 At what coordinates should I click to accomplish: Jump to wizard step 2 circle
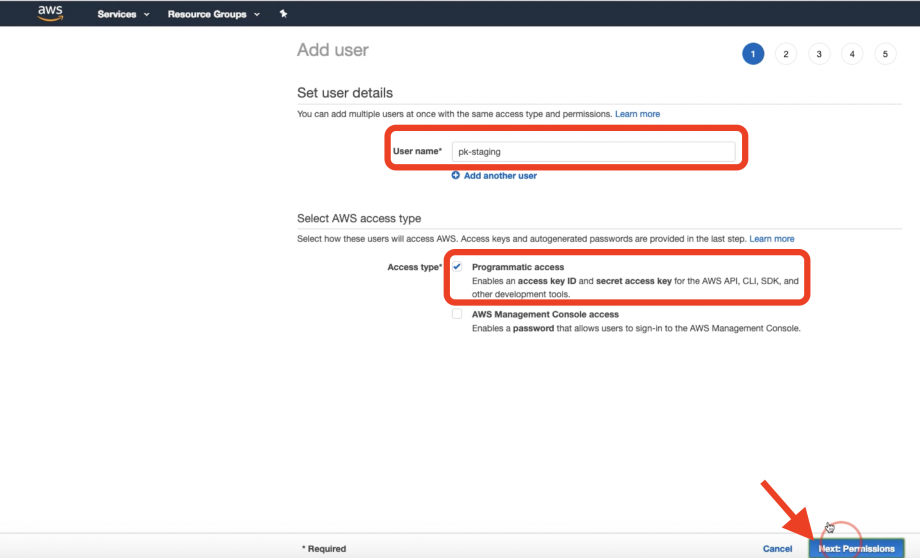pos(786,54)
